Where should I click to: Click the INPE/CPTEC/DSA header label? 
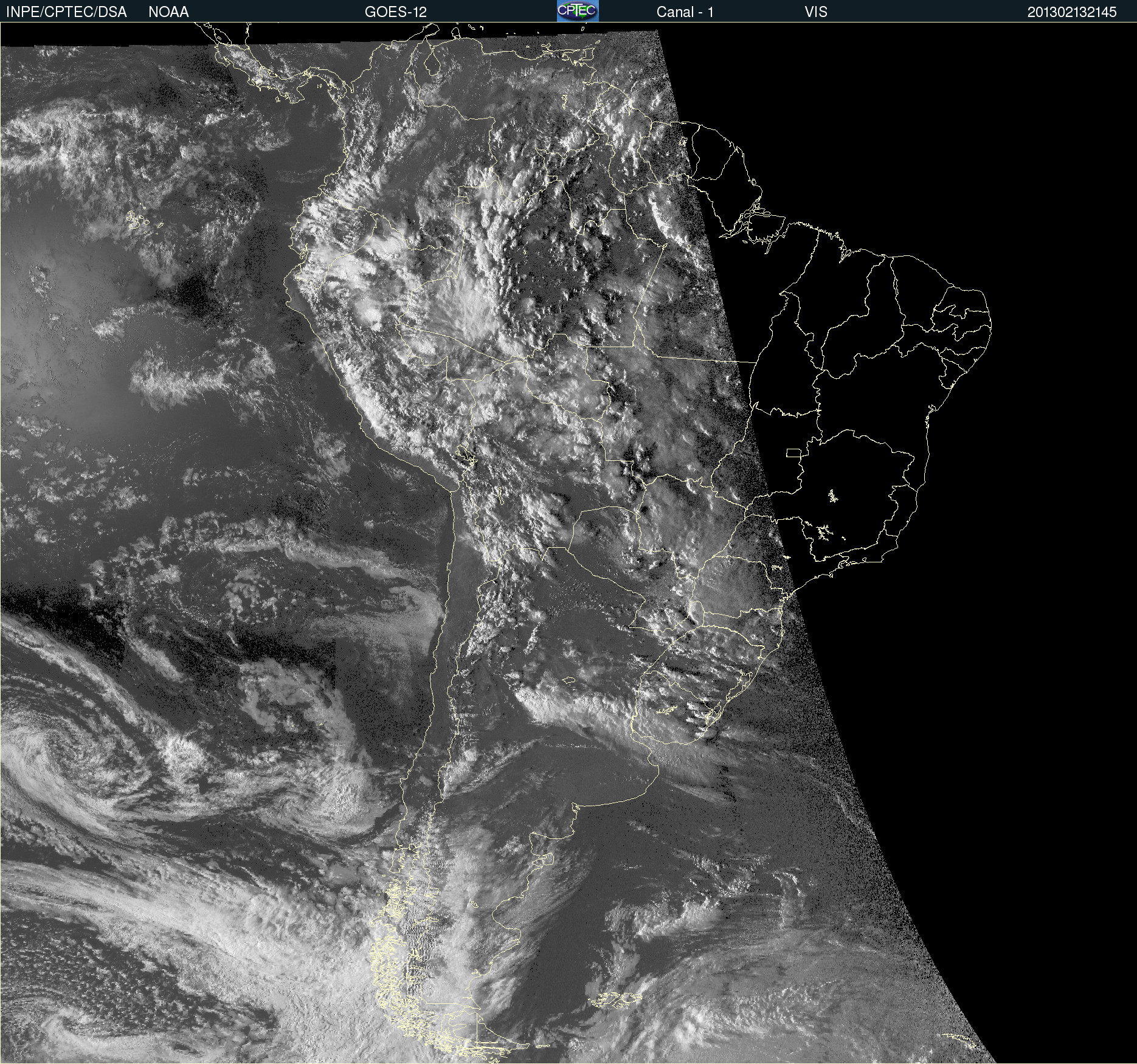click(x=66, y=12)
